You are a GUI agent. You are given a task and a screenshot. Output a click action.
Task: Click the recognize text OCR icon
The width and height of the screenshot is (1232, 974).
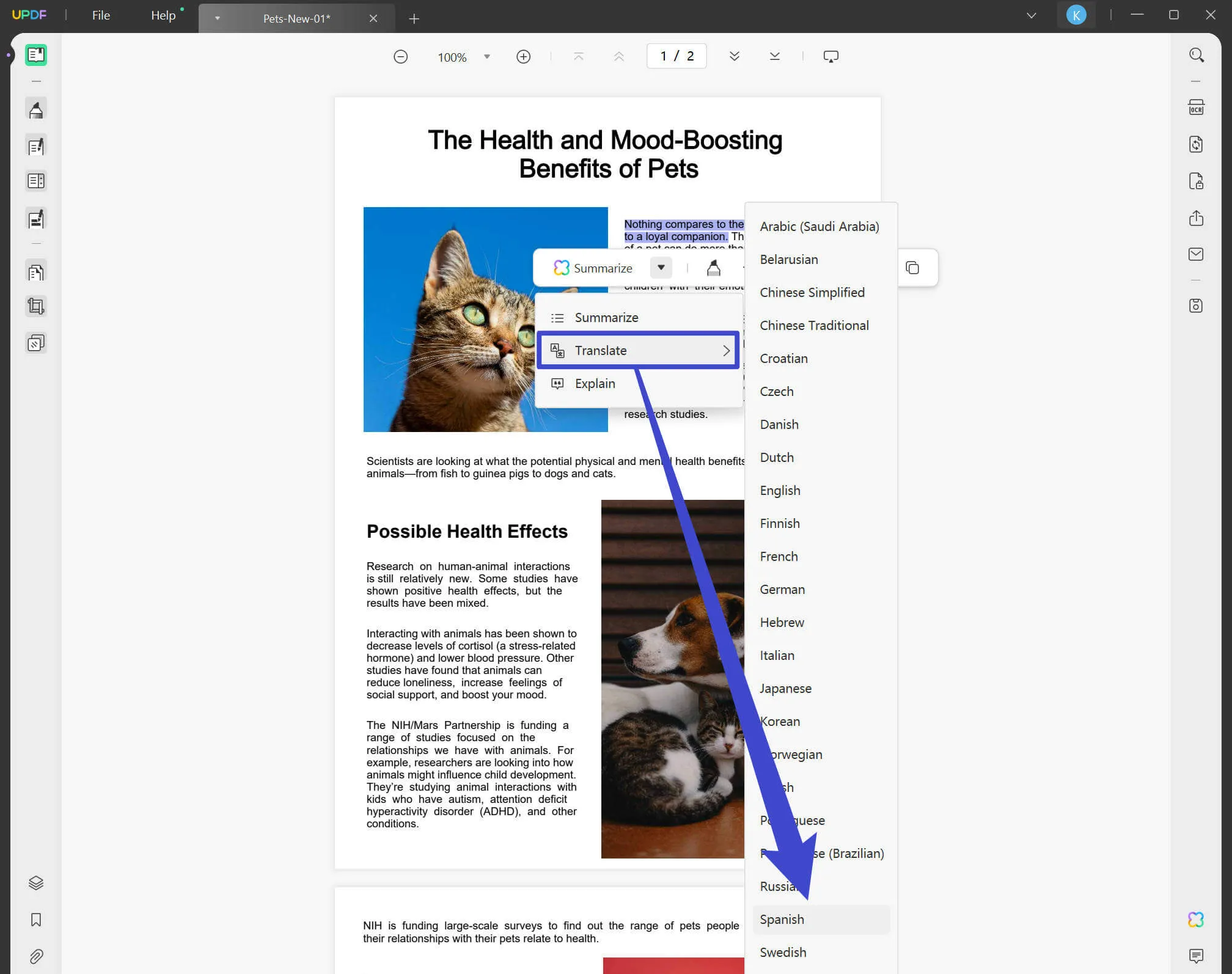[1196, 108]
